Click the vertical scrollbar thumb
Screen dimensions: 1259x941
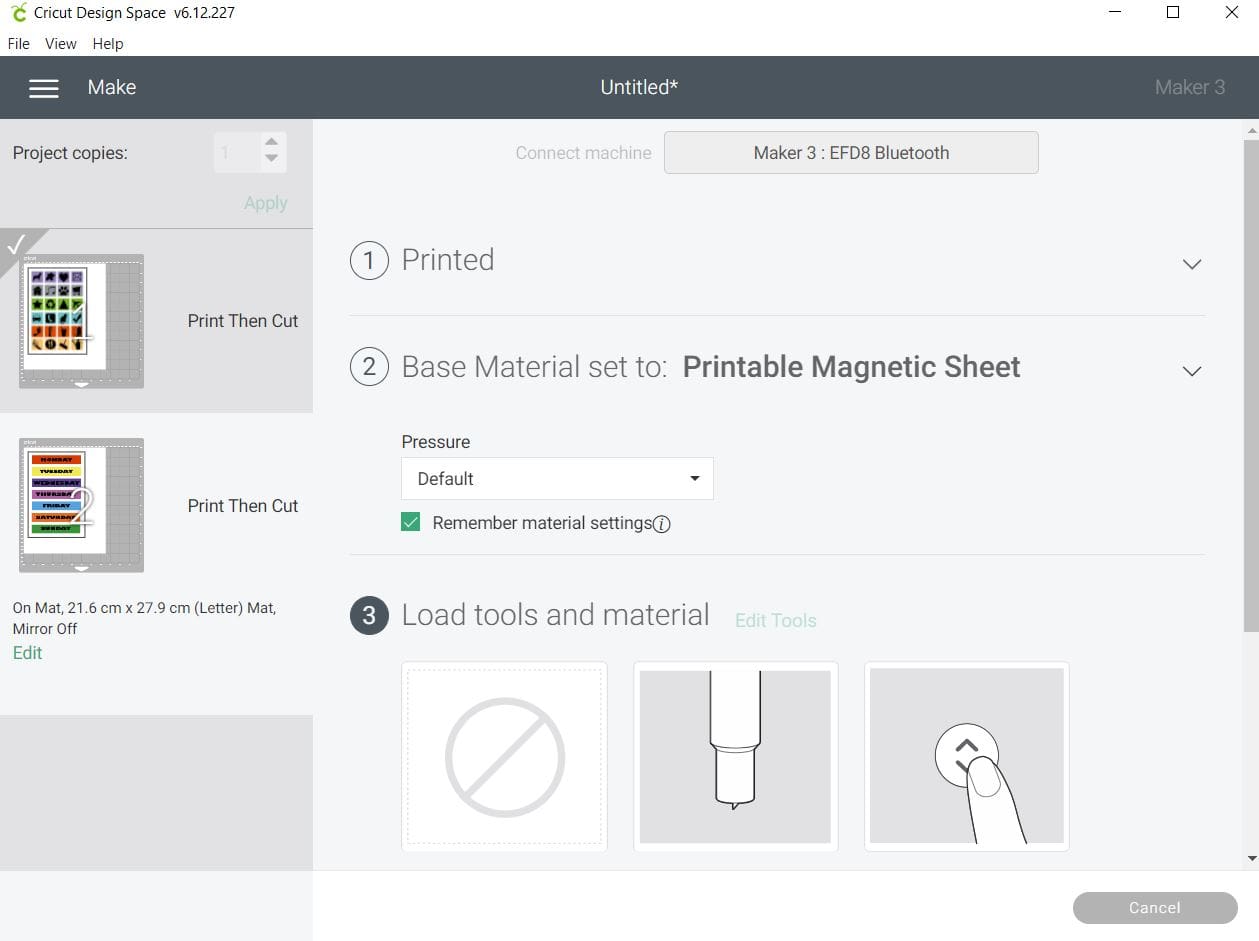[x=1251, y=385]
